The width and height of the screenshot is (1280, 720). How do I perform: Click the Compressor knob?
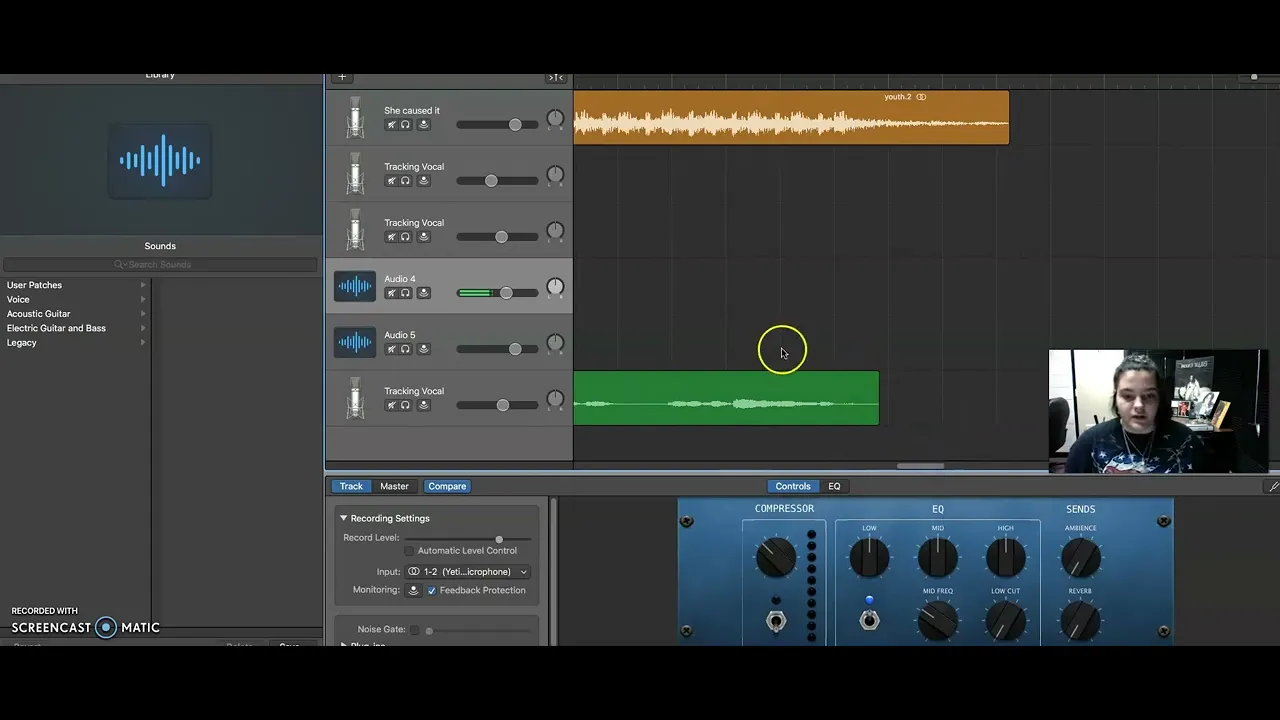point(775,557)
